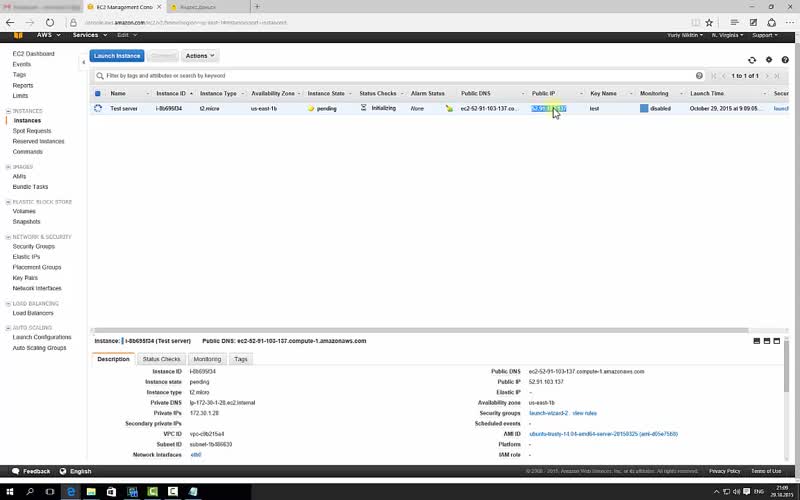Open File Explorer from taskbar
The image size is (800, 500).
point(91,492)
